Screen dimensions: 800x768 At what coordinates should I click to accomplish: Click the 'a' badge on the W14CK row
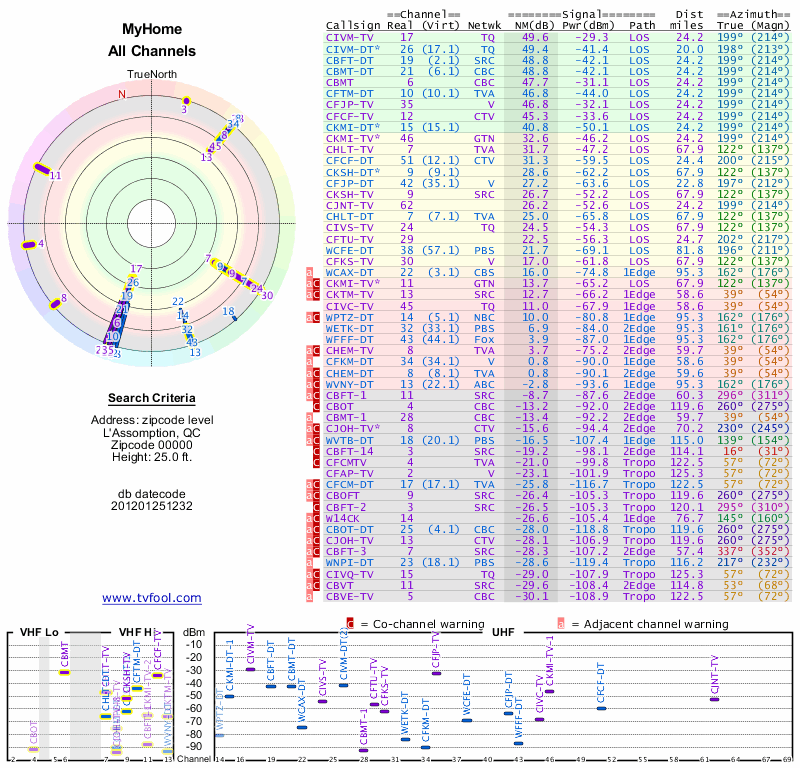[x=309, y=518]
